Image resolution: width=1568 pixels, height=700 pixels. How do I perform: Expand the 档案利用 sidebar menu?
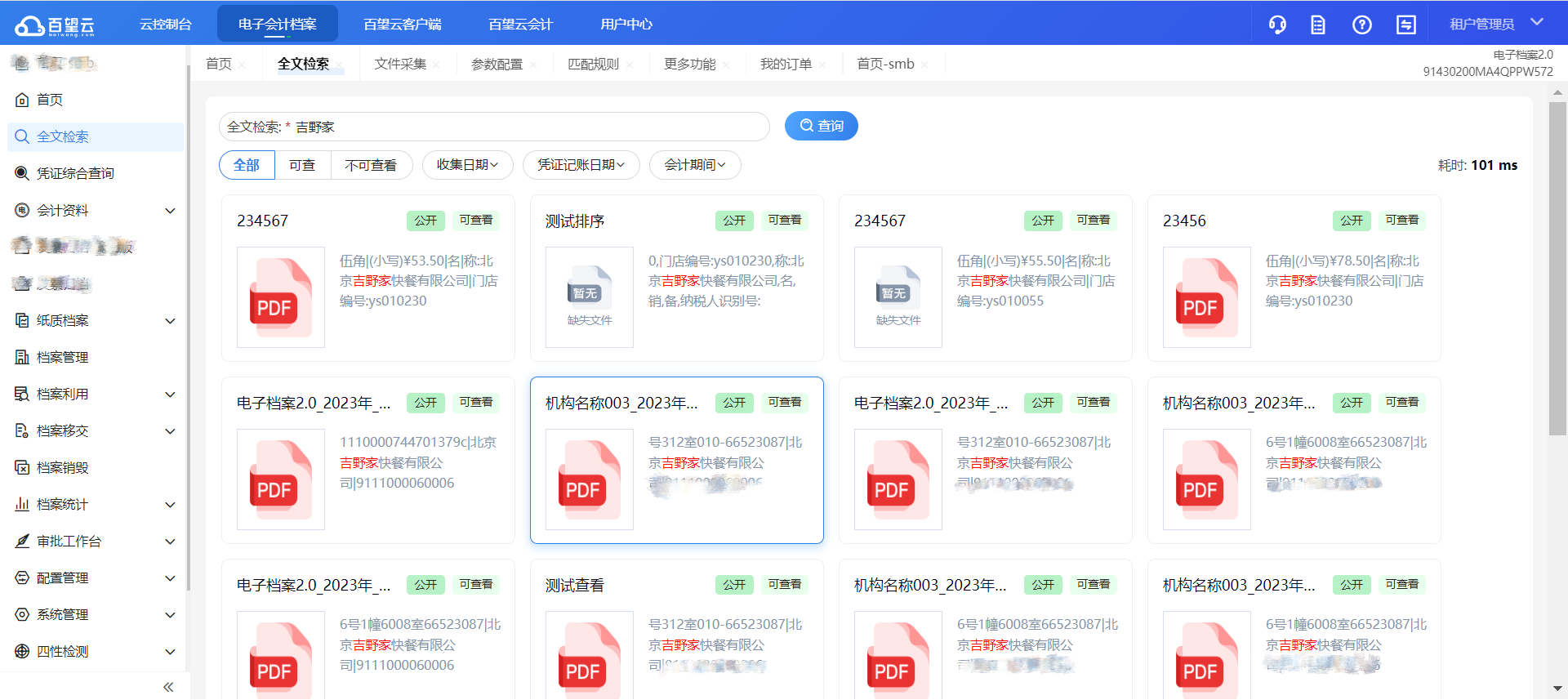coord(170,395)
